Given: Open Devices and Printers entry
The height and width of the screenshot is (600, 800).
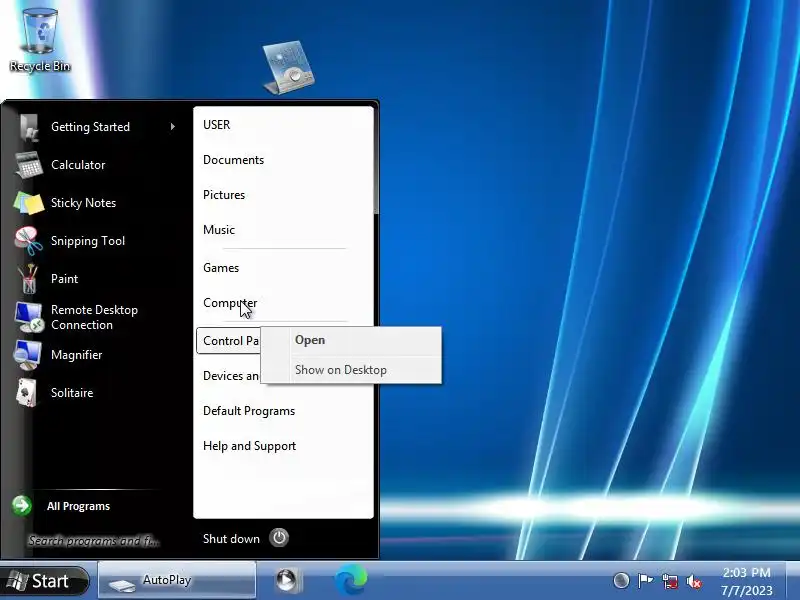Looking at the screenshot, I should [231, 376].
